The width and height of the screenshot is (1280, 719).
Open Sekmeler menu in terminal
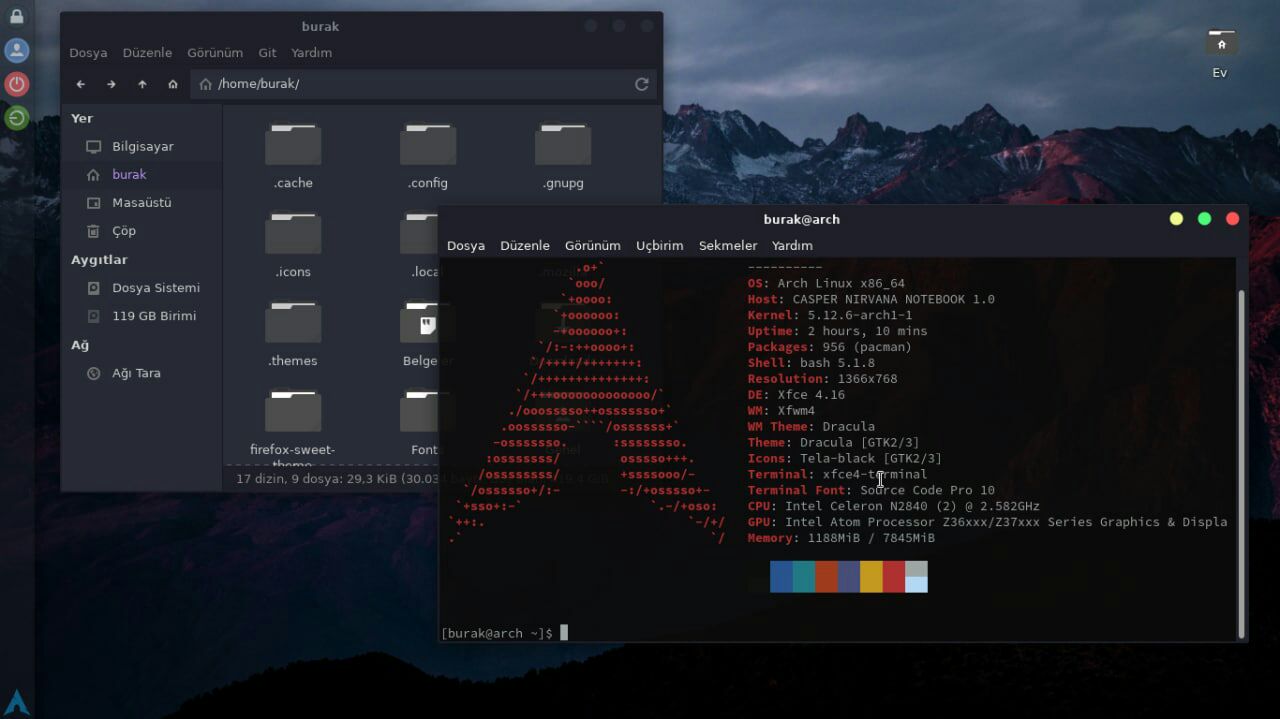pos(728,245)
